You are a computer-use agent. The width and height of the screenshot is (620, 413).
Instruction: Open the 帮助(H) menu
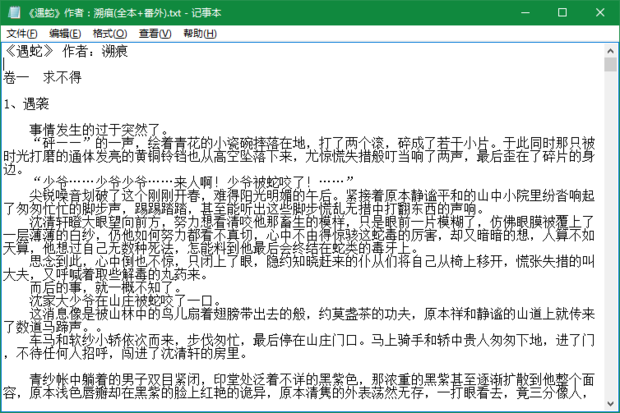pyautogui.click(x=200, y=33)
